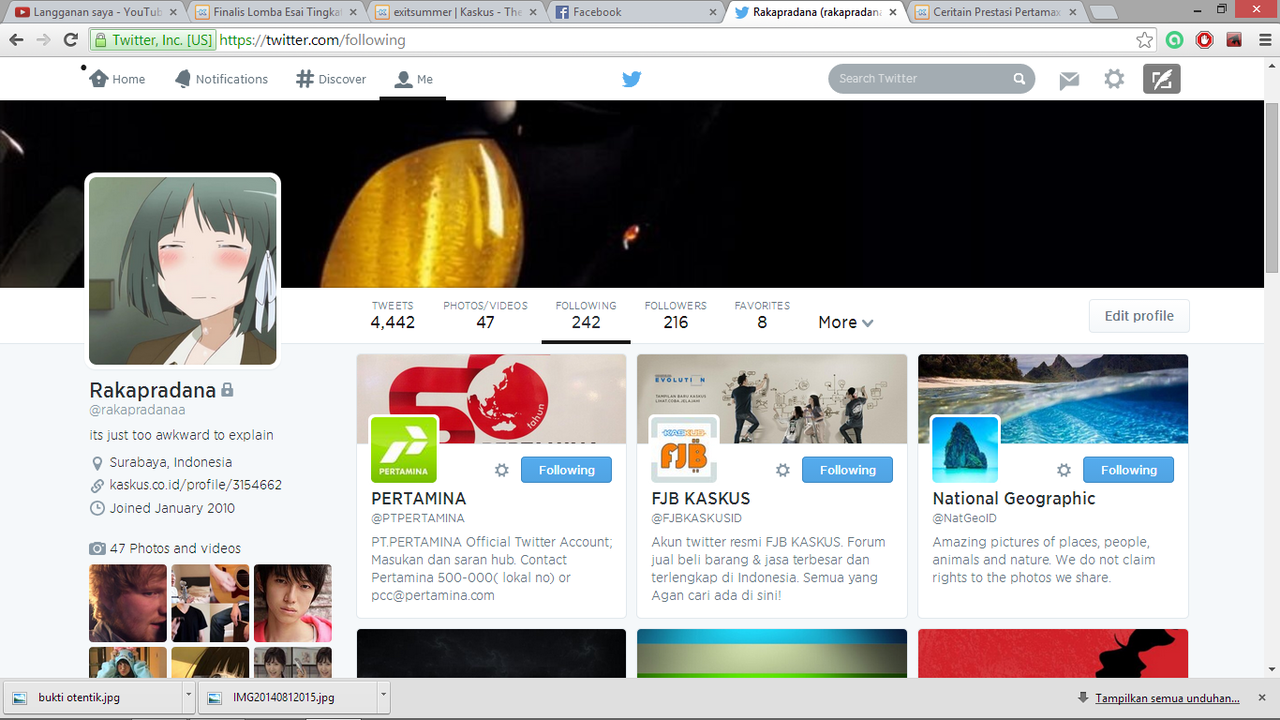Open the IMG20140812015.jpg download

click(x=287, y=697)
